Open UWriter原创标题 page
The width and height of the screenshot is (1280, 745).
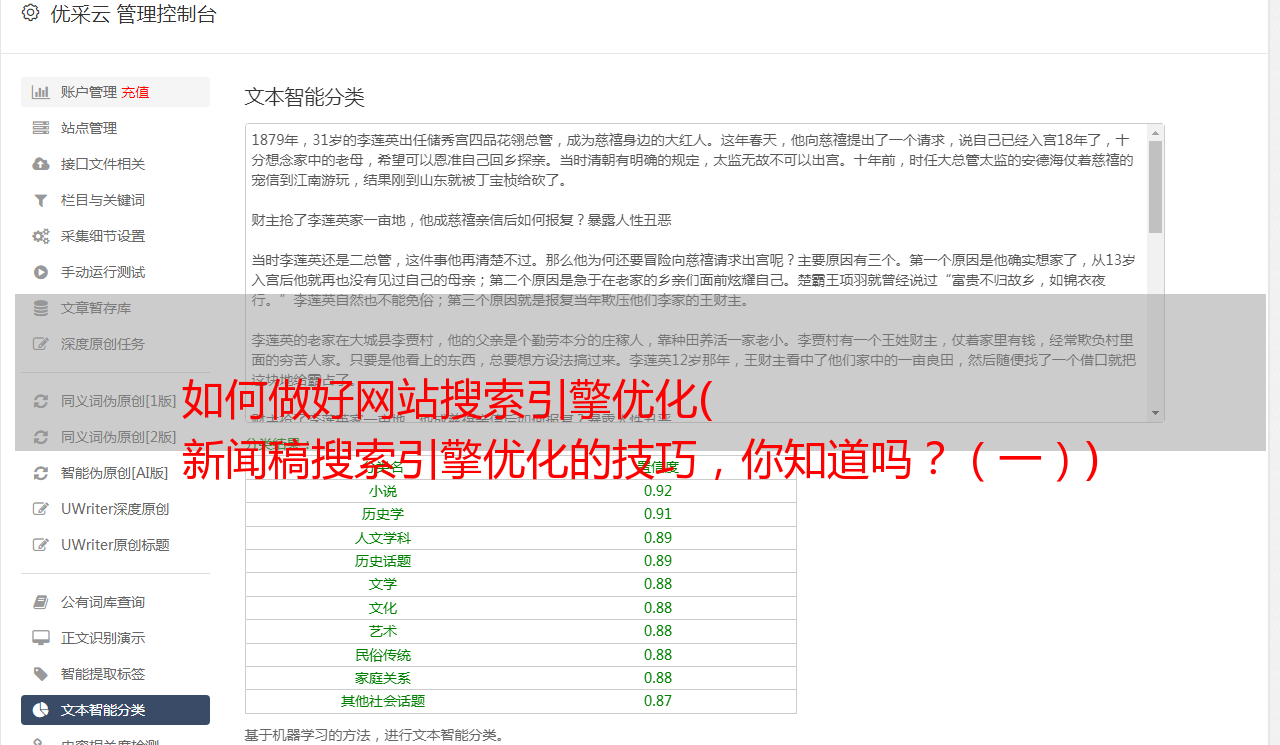click(115, 545)
